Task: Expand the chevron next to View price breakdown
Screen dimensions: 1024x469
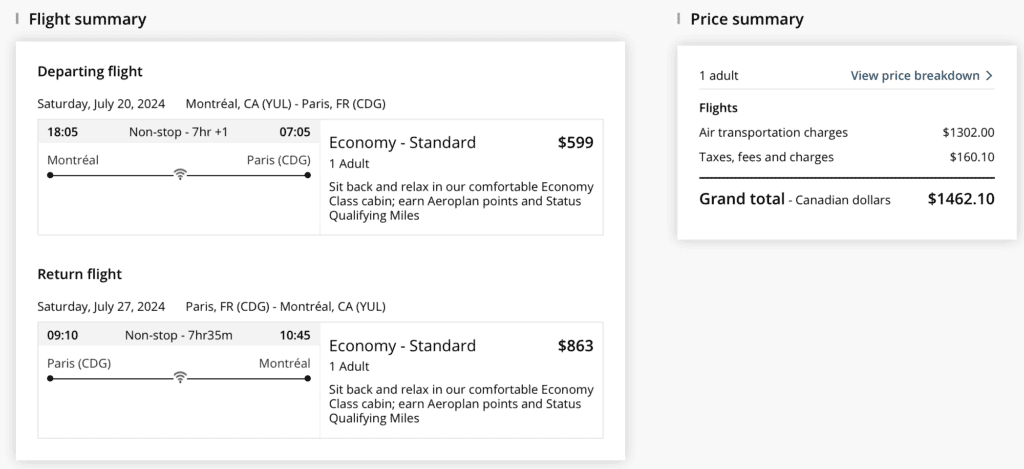Action: click(989, 75)
